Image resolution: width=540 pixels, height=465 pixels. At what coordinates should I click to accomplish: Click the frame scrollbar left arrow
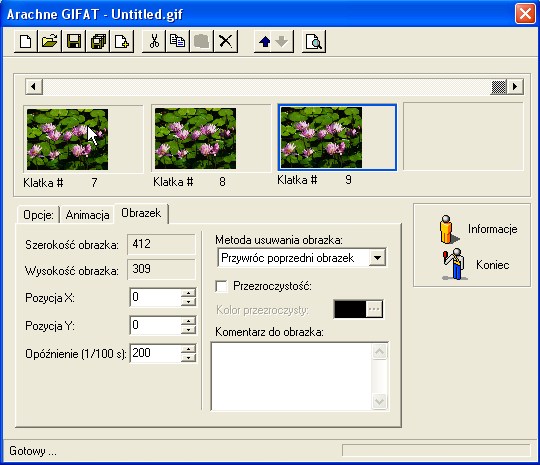34,86
